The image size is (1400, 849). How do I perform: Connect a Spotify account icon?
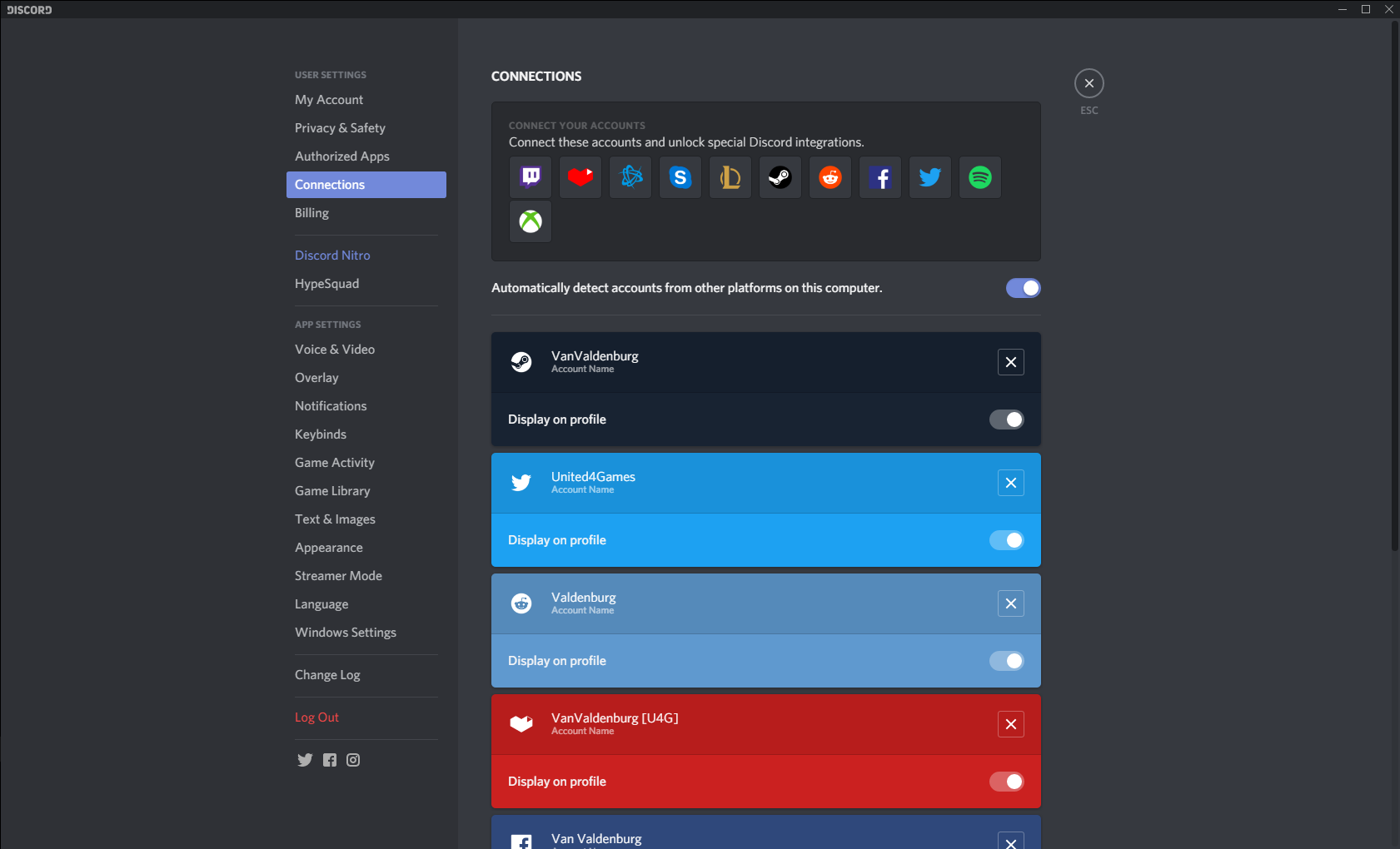(980, 177)
